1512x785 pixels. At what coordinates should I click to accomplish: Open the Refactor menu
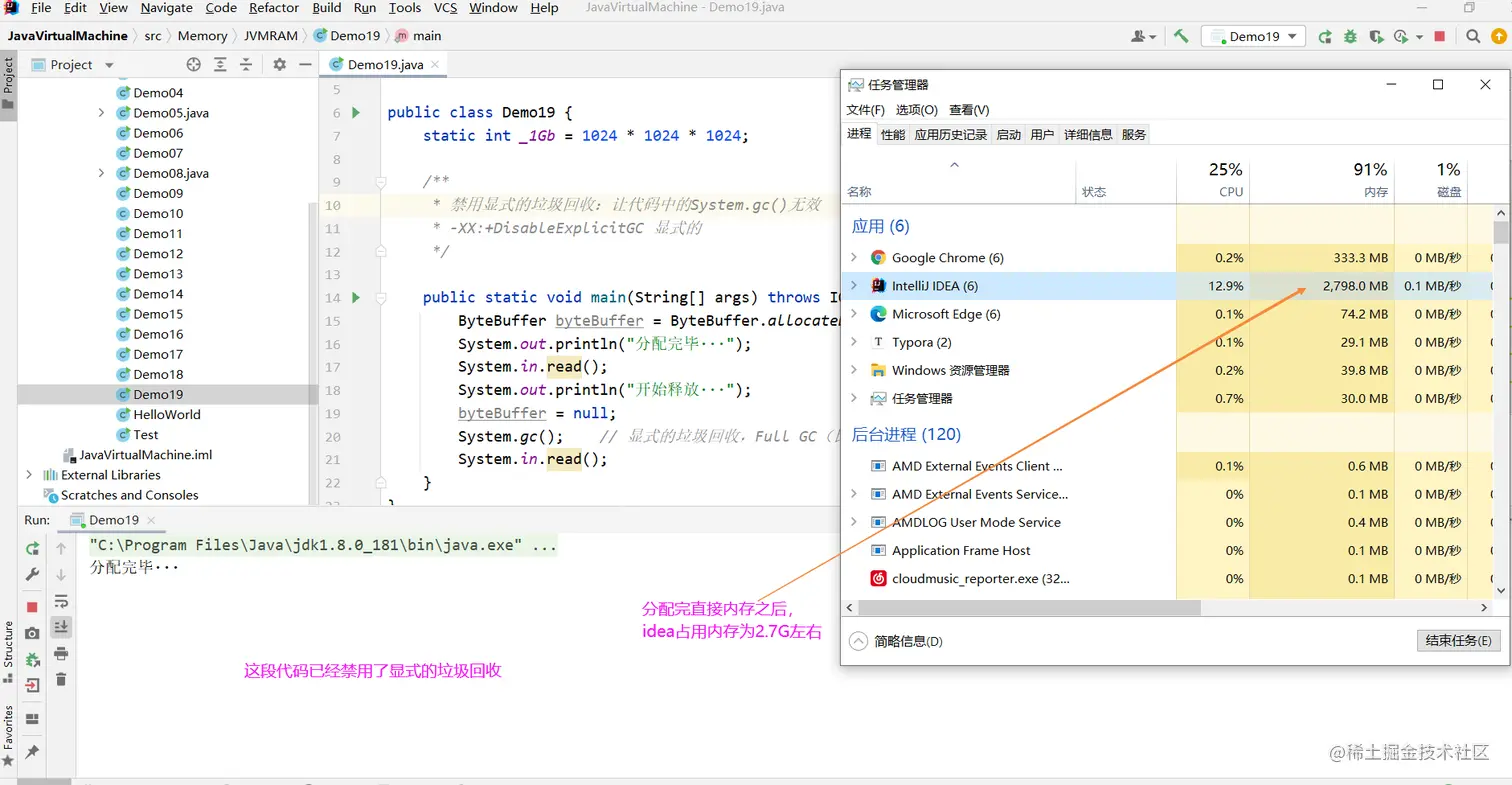pyautogui.click(x=274, y=8)
